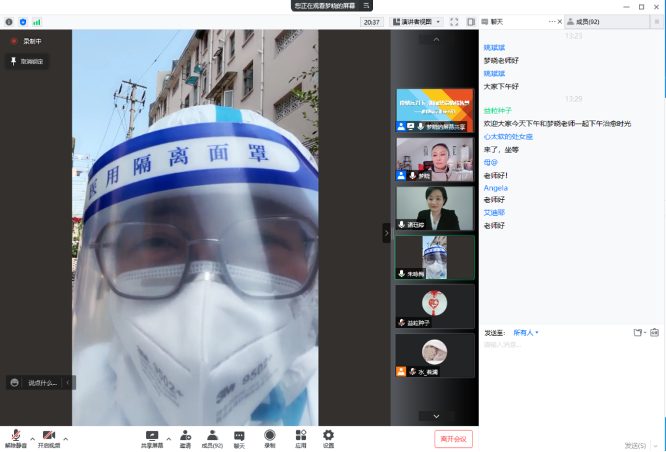
Task: Click the share screen (共享屏幕) icon
Action: pyautogui.click(x=152, y=436)
